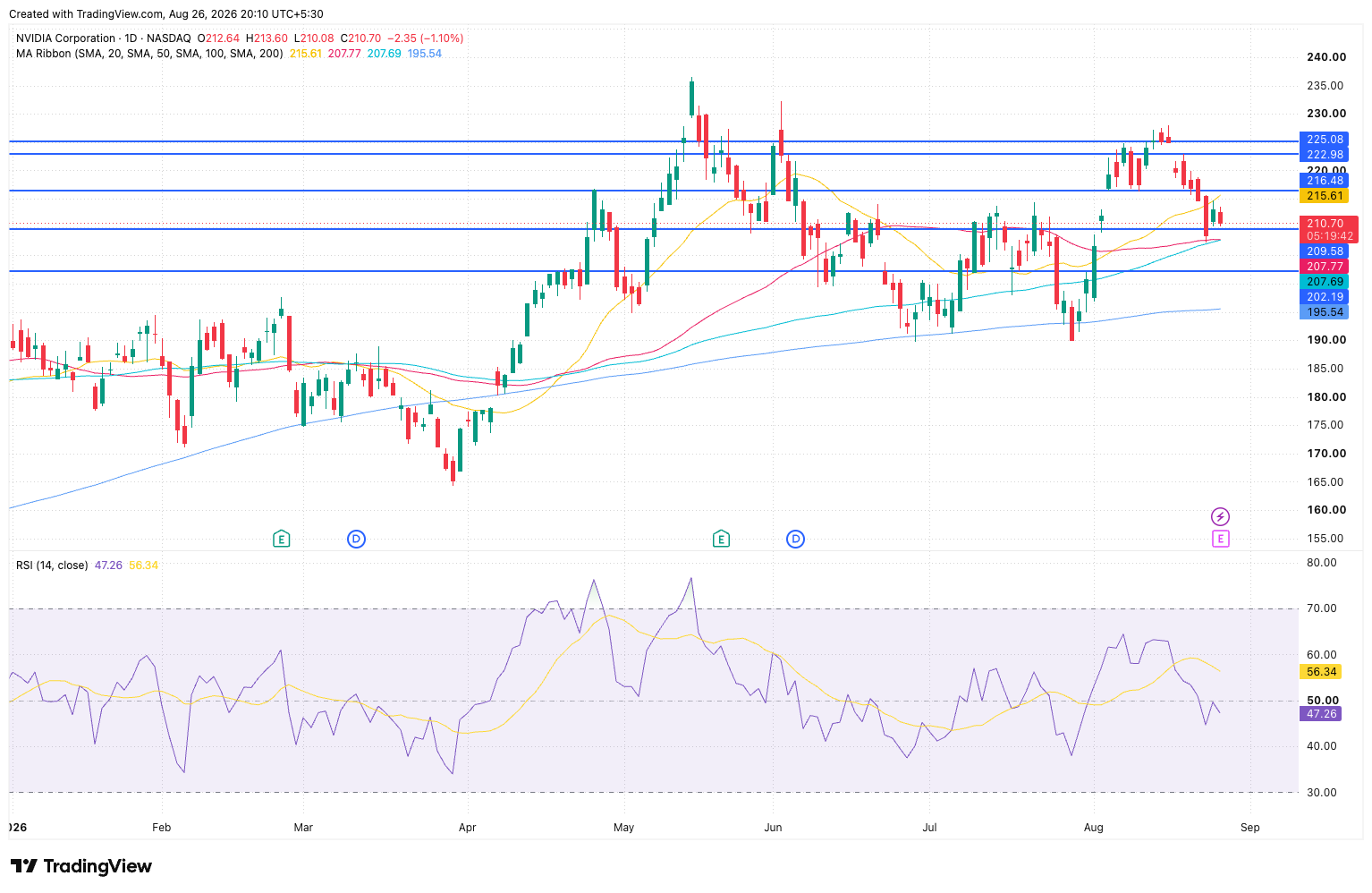
Task: Click the Feb label on time axis
Action: (x=161, y=828)
